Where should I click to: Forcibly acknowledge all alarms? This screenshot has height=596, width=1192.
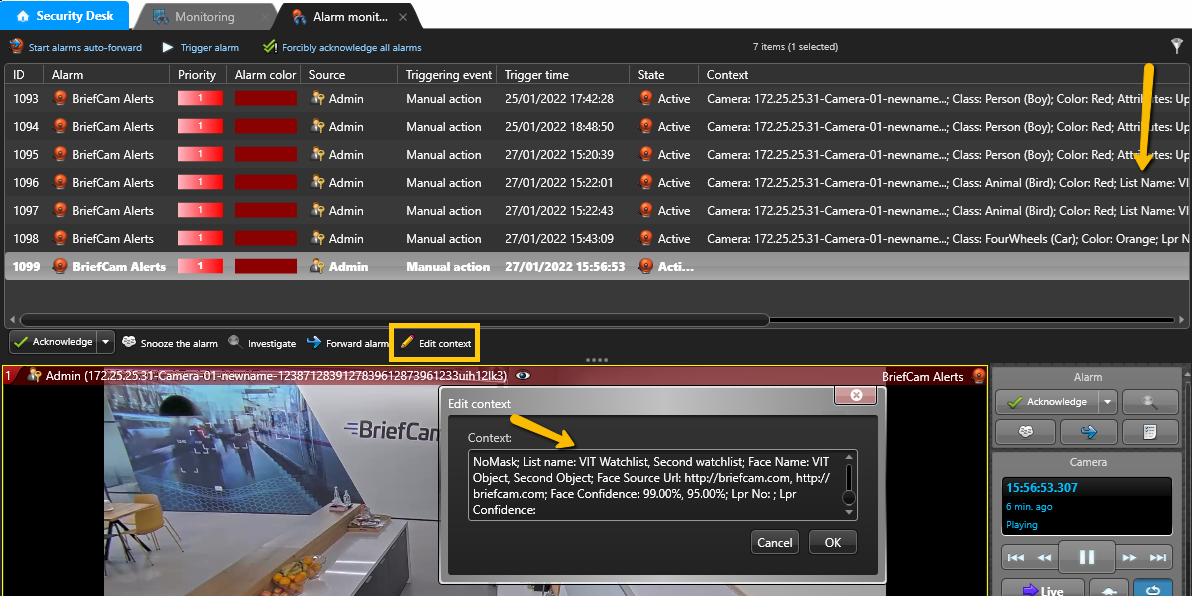(x=342, y=47)
